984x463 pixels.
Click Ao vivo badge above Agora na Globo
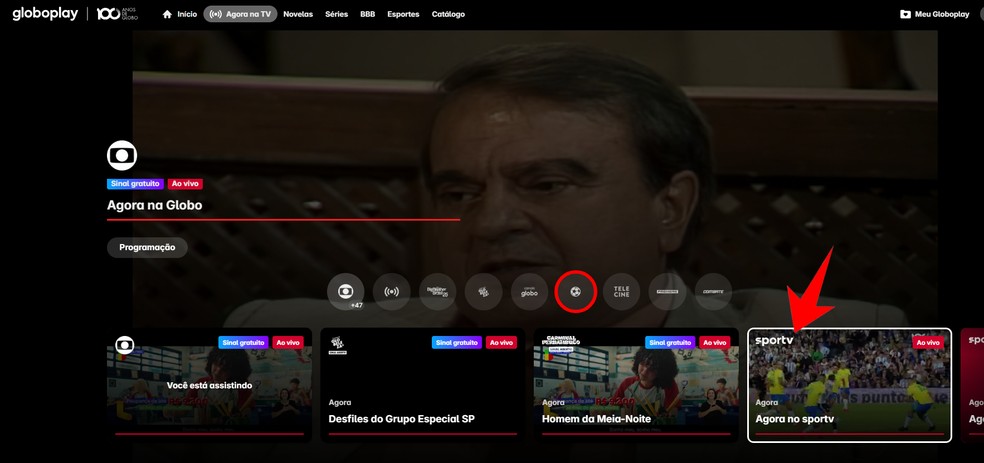[x=185, y=184]
